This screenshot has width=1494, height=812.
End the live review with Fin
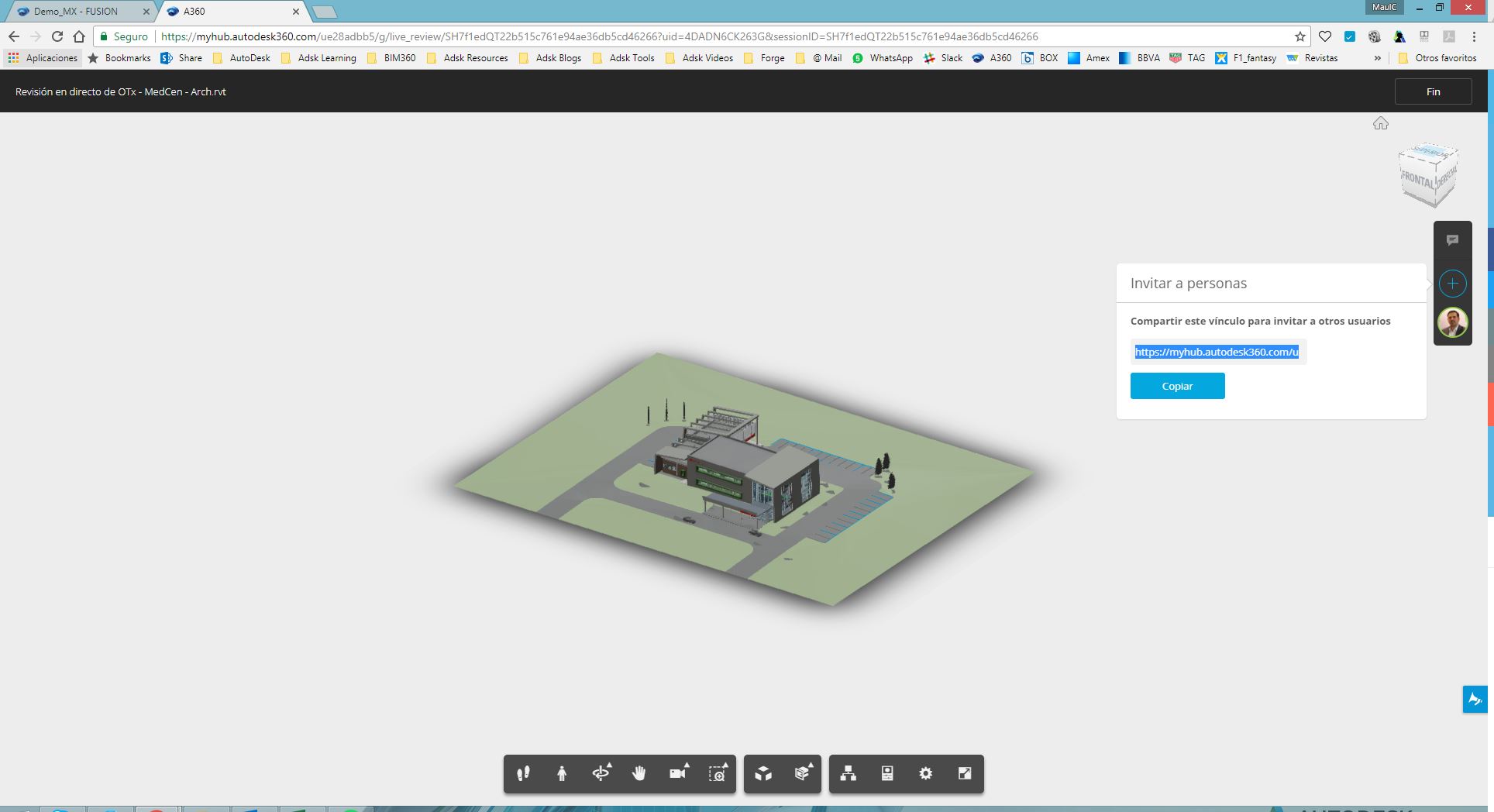coord(1433,91)
